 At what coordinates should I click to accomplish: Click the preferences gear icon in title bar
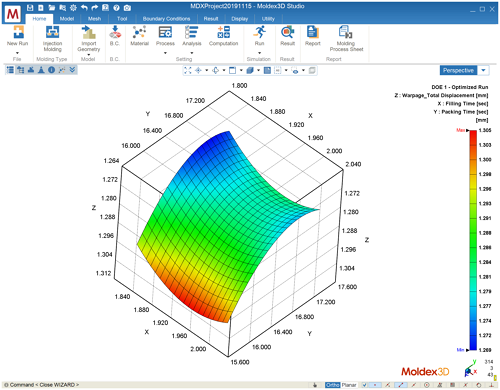(73, 8)
